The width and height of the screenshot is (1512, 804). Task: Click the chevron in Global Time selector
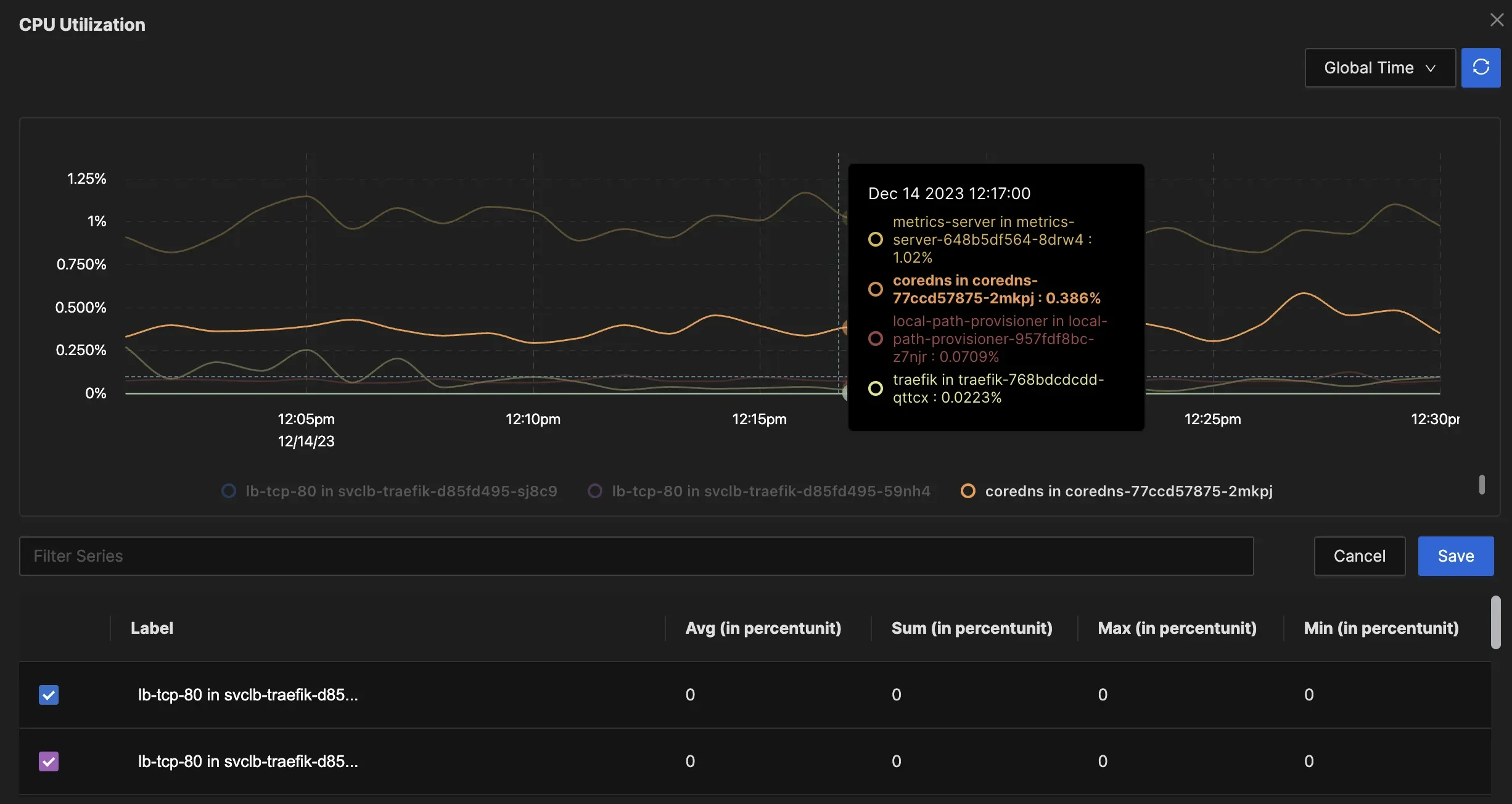click(x=1431, y=68)
